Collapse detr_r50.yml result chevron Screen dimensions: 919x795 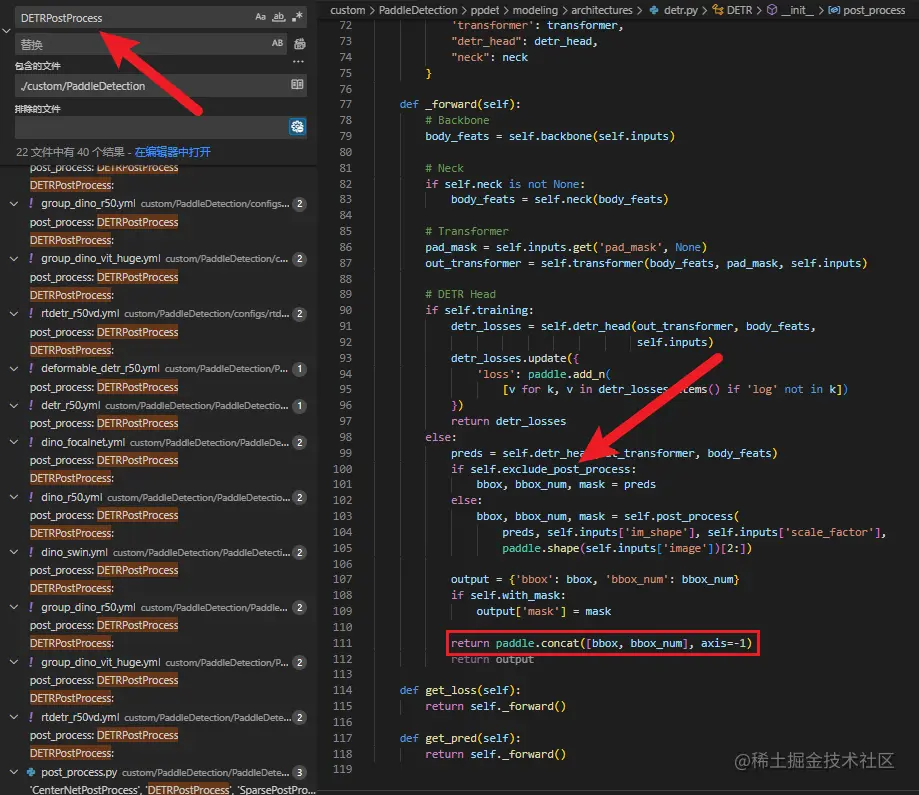(x=14, y=405)
